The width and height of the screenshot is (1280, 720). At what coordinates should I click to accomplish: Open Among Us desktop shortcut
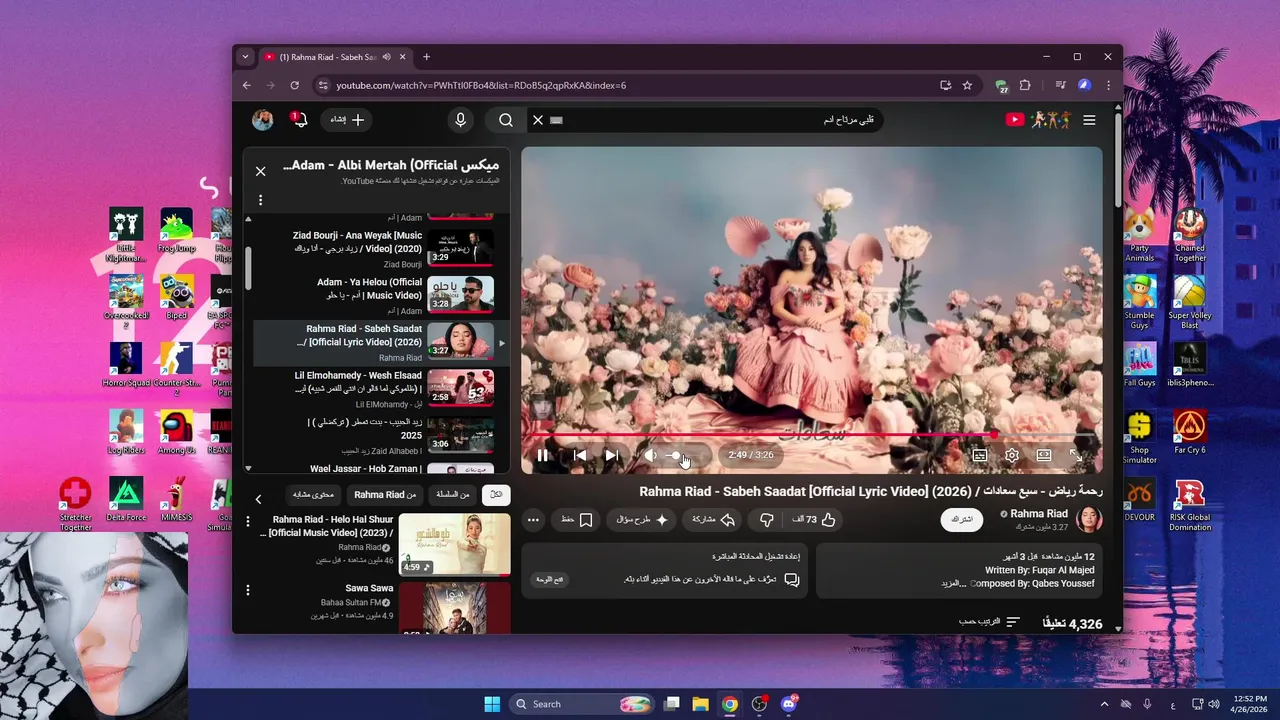coord(177,432)
